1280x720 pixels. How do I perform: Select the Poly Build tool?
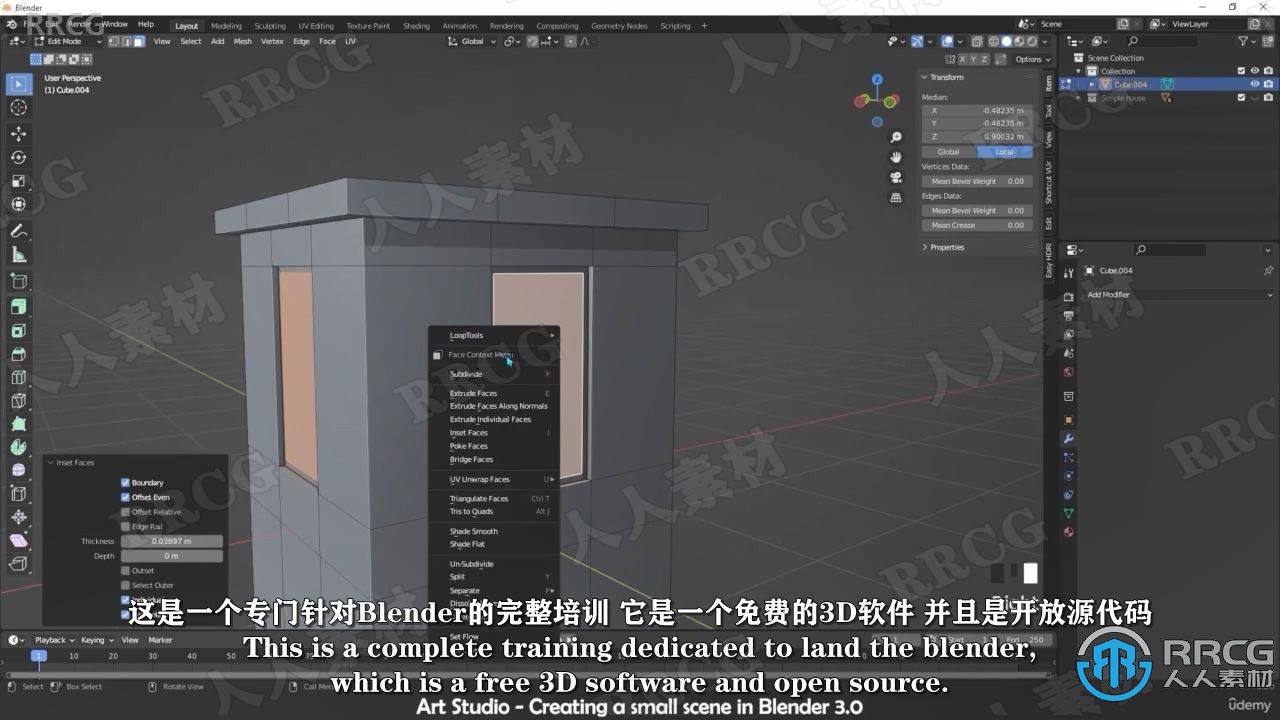click(x=18, y=424)
